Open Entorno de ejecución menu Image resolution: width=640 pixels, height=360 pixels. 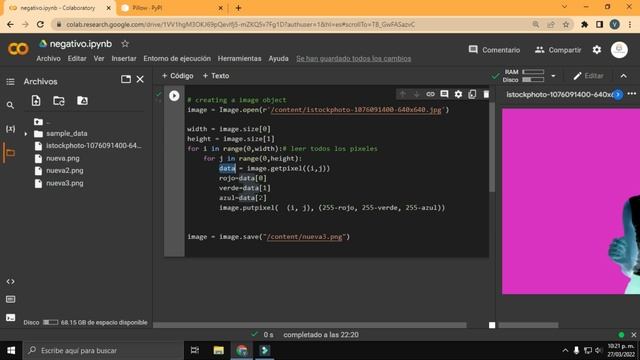point(177,59)
